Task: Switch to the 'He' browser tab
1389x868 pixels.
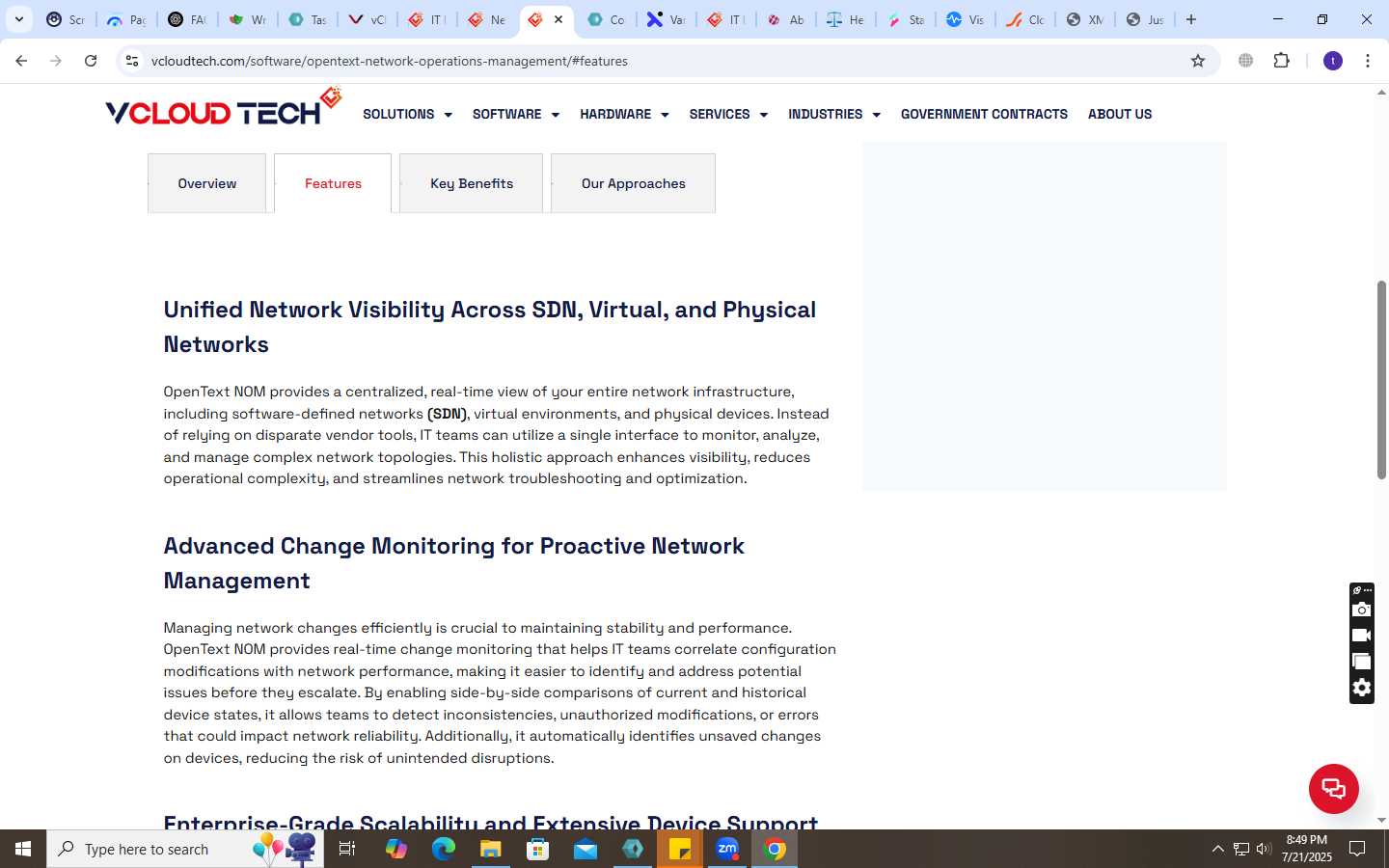Action: (x=845, y=19)
